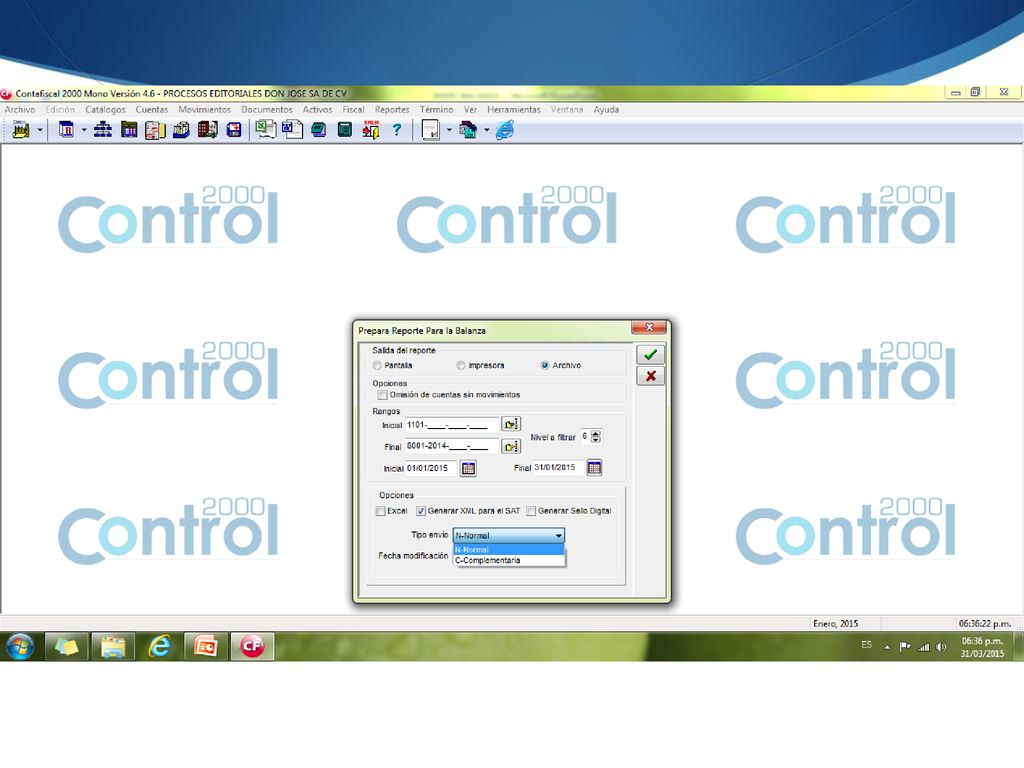Open the Catálogos menu

pyautogui.click(x=105, y=110)
